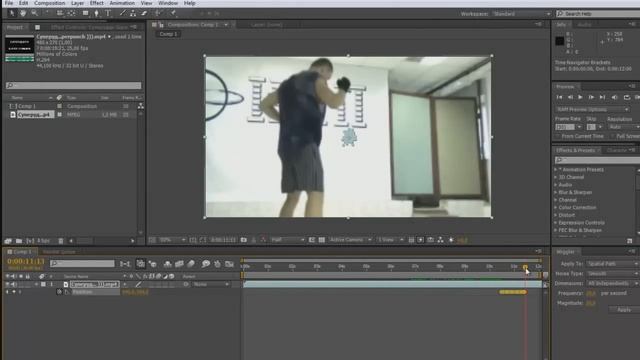Select Comp 1 in the Project list

(27, 106)
